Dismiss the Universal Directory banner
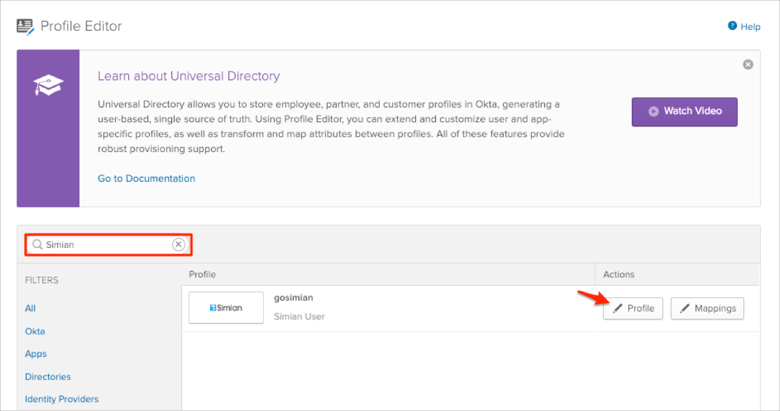This screenshot has height=411, width=780. (x=748, y=64)
